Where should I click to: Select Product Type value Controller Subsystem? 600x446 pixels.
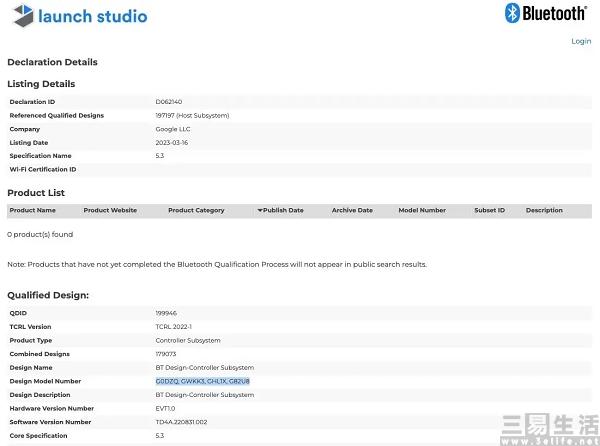coord(188,340)
